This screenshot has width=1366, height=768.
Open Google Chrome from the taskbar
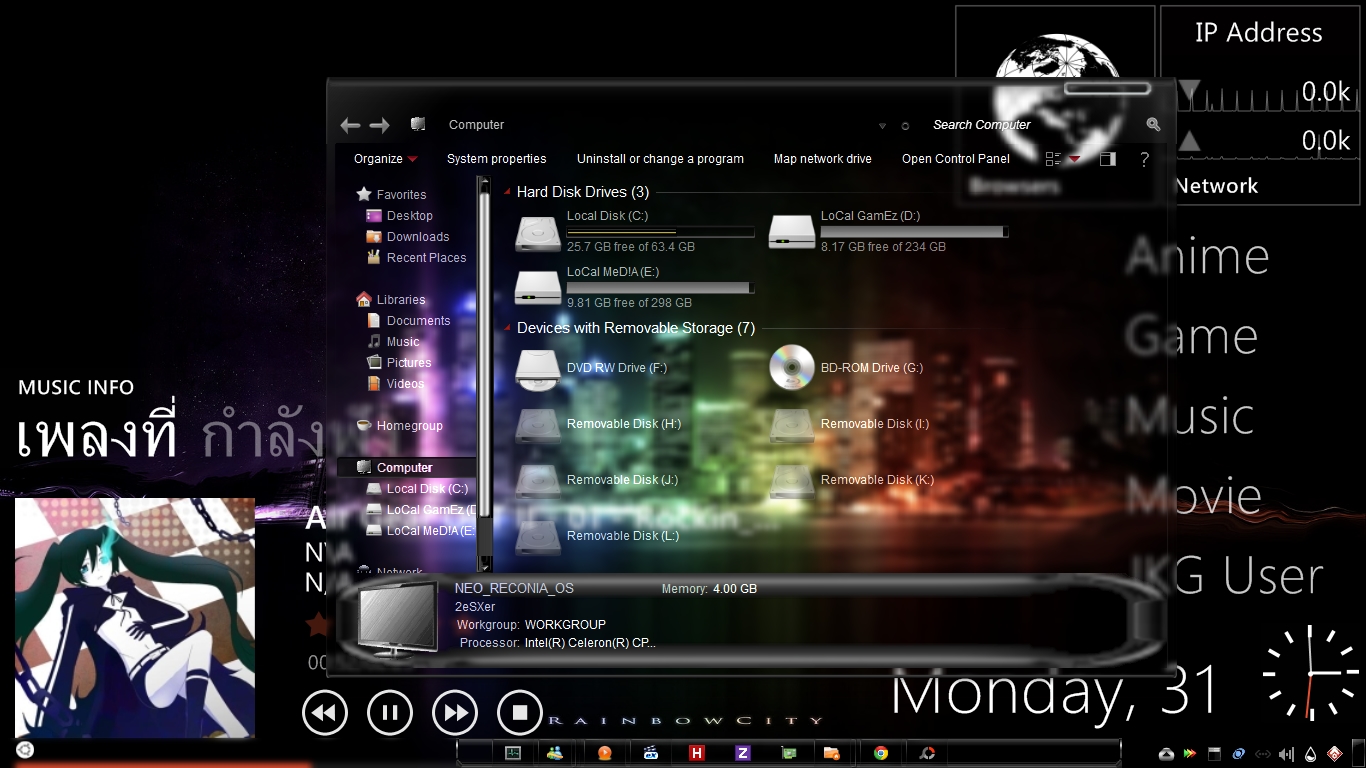881,753
